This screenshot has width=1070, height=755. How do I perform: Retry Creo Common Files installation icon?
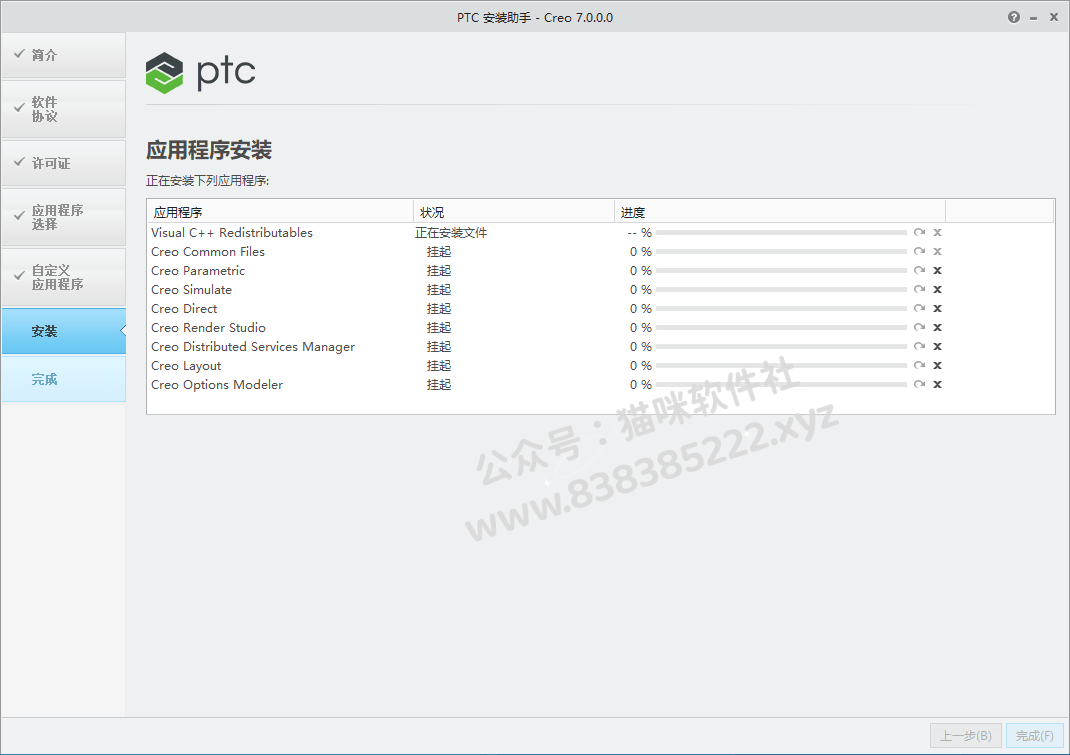[x=919, y=251]
